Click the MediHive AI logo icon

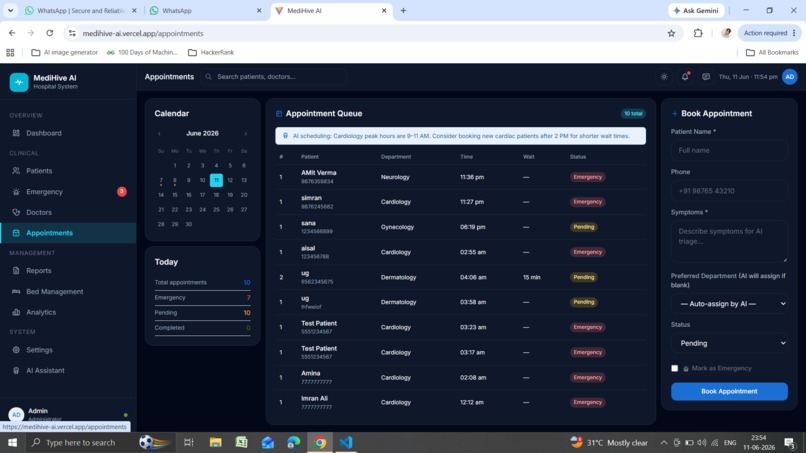coord(19,82)
